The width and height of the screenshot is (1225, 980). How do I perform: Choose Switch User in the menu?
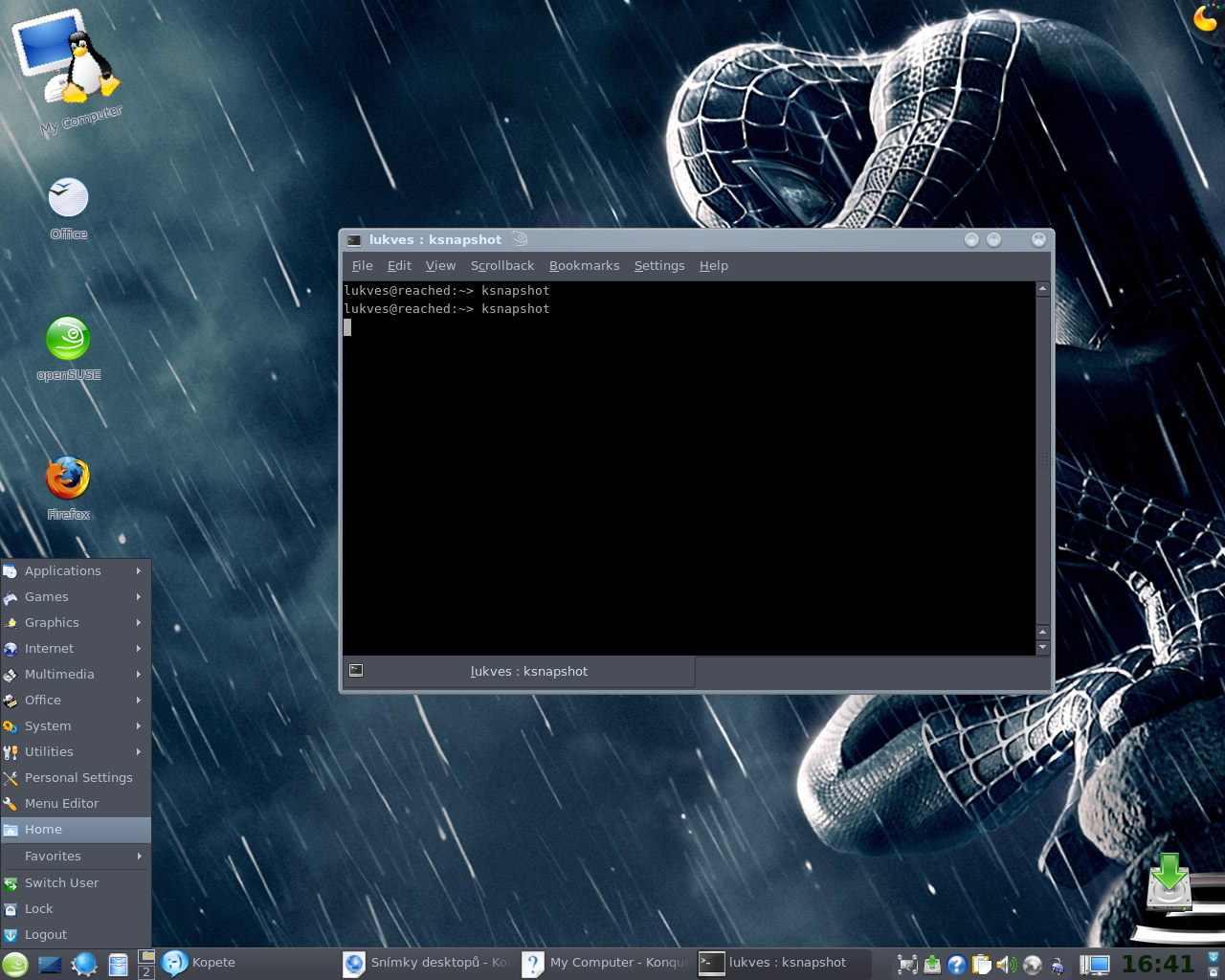(76, 883)
